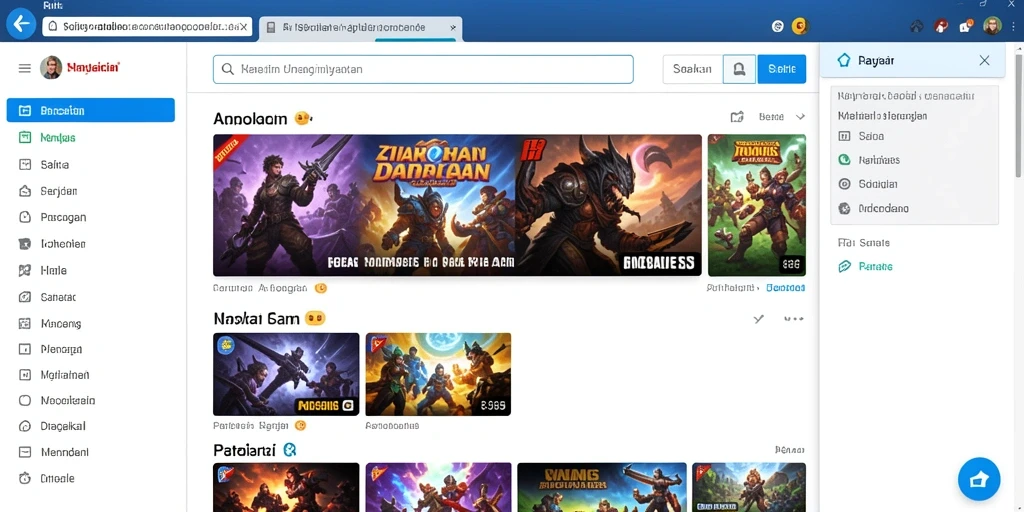This screenshot has height=512, width=1024.
Task: Click the Gonatan Anbogran caption under the banner
Action: coord(260,287)
